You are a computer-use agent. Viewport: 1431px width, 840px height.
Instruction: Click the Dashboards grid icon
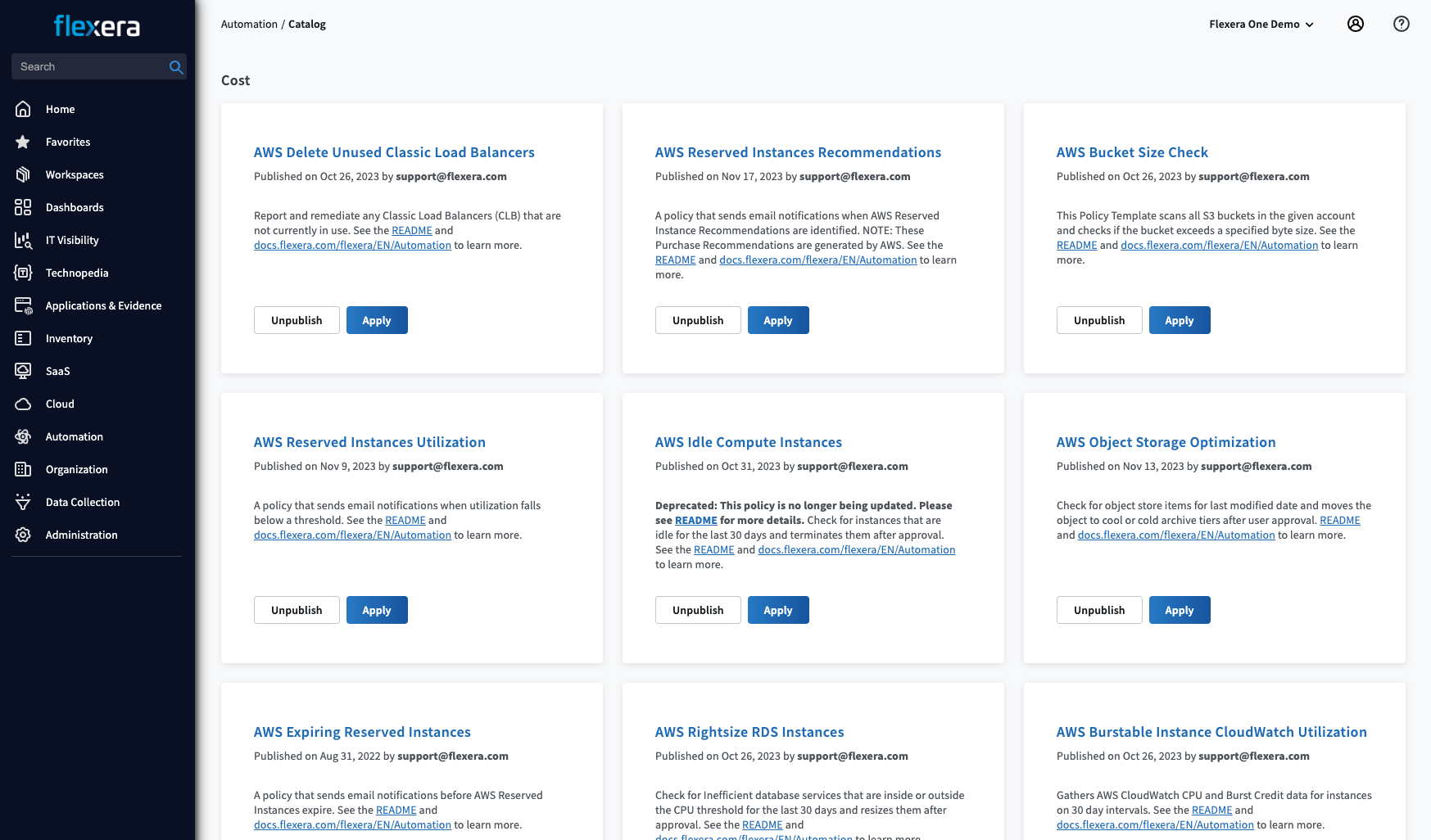pyautogui.click(x=23, y=207)
